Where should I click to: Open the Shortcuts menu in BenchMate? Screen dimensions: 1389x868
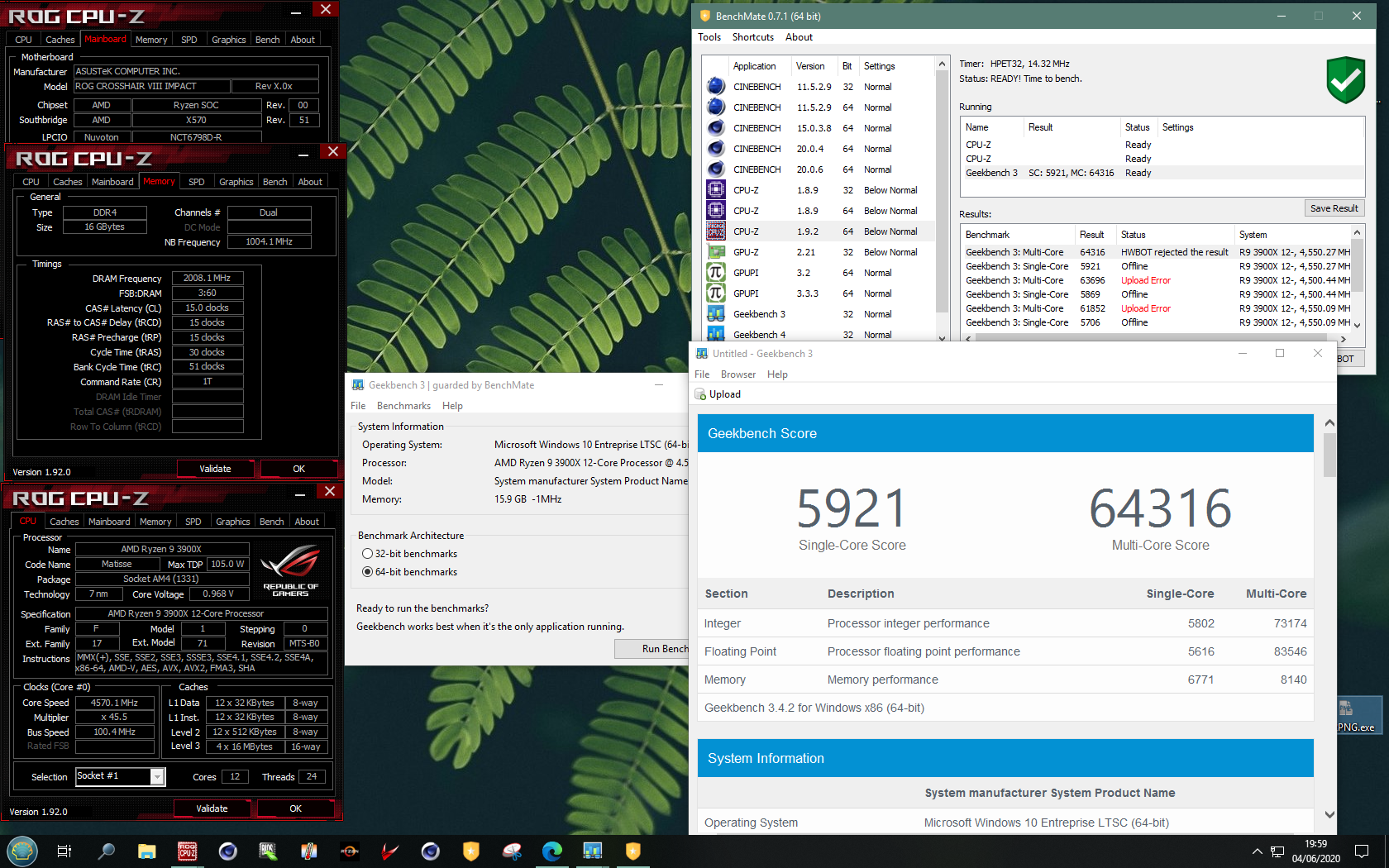click(x=753, y=37)
